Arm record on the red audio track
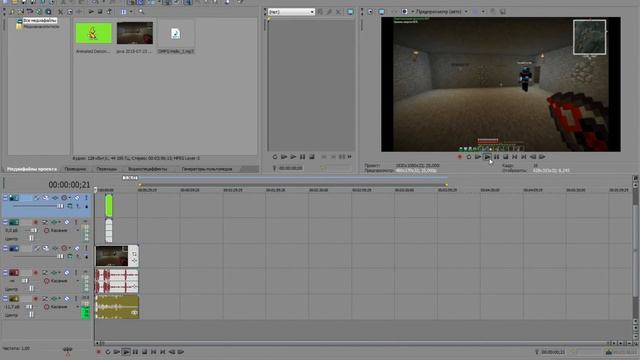 36,273
